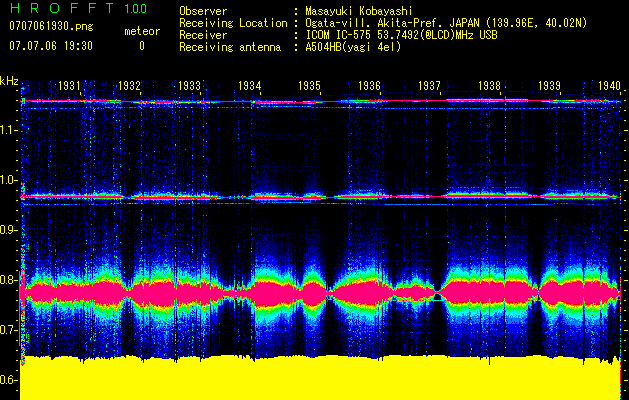Image resolution: width=629 pixels, height=400 pixels.
Task: Click the meteor count value 0
Action: click(x=141, y=46)
